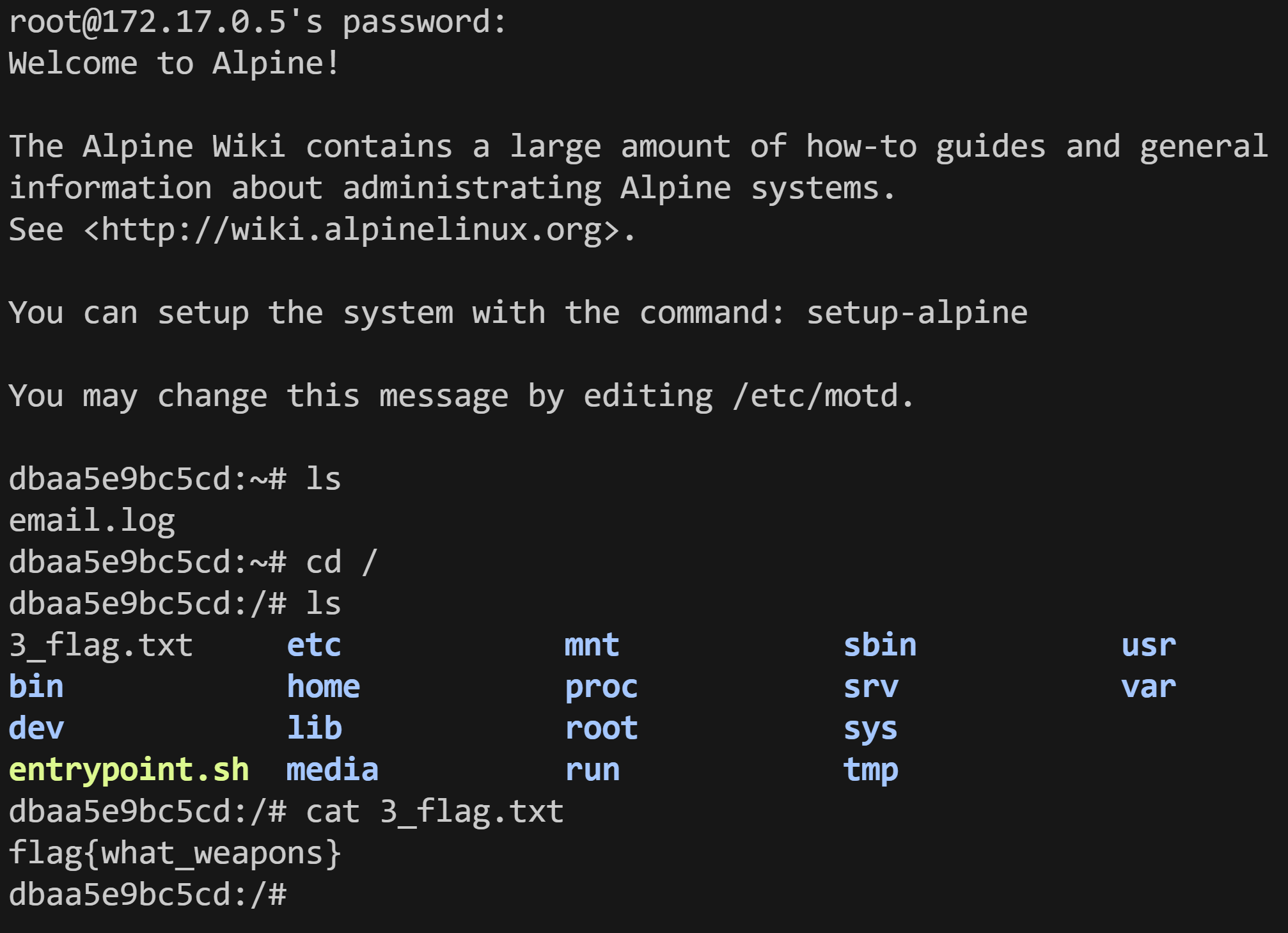The image size is (1288, 933).
Task: Select the usr directory name
Action: [x=1149, y=645]
